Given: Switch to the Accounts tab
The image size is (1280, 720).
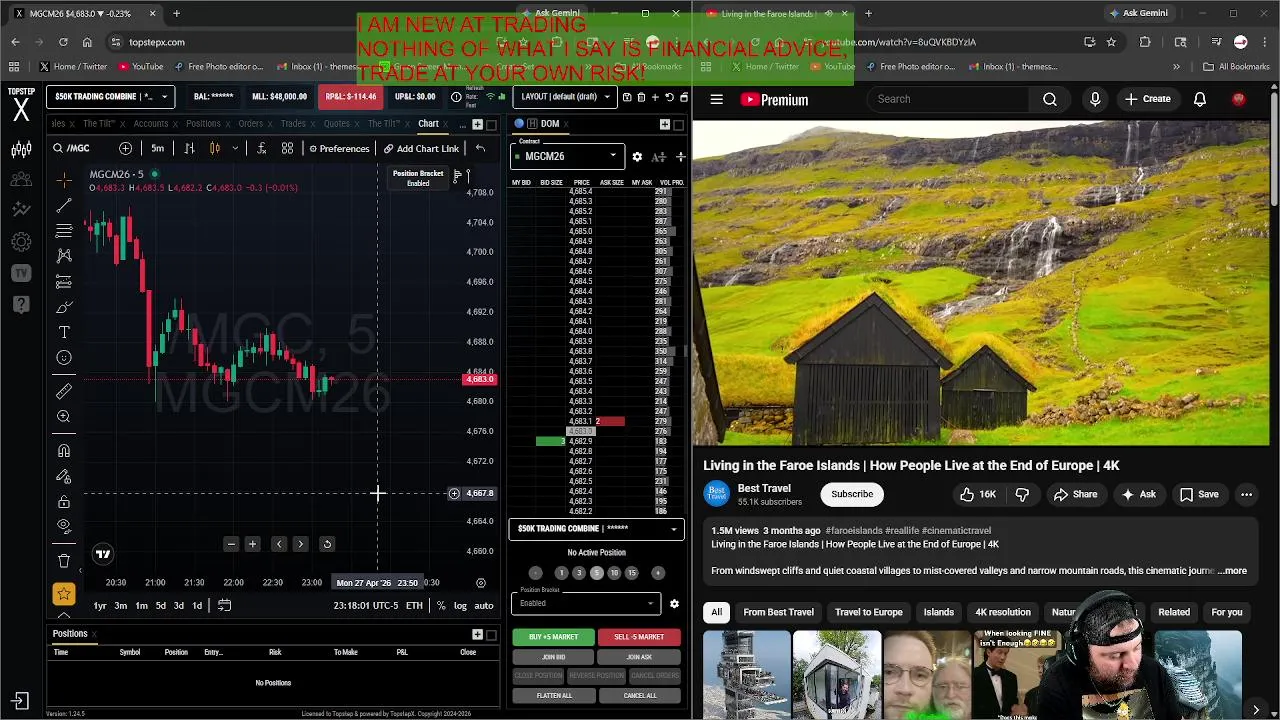Looking at the screenshot, I should pos(151,124).
